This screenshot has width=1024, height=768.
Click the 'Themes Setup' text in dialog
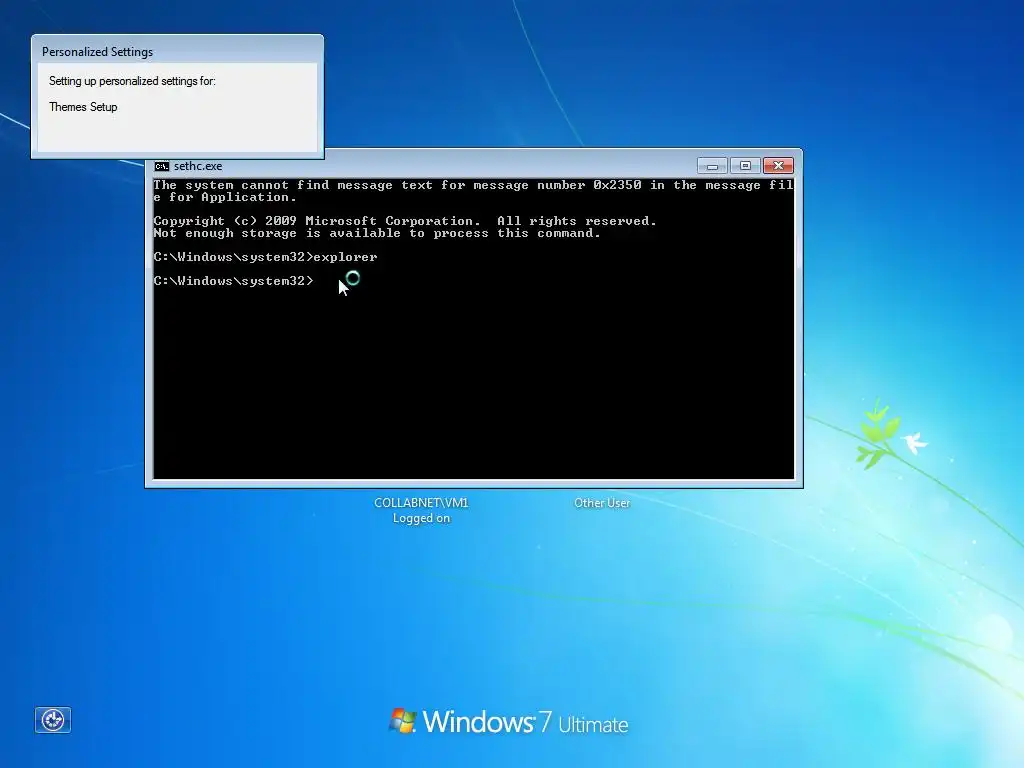(83, 107)
